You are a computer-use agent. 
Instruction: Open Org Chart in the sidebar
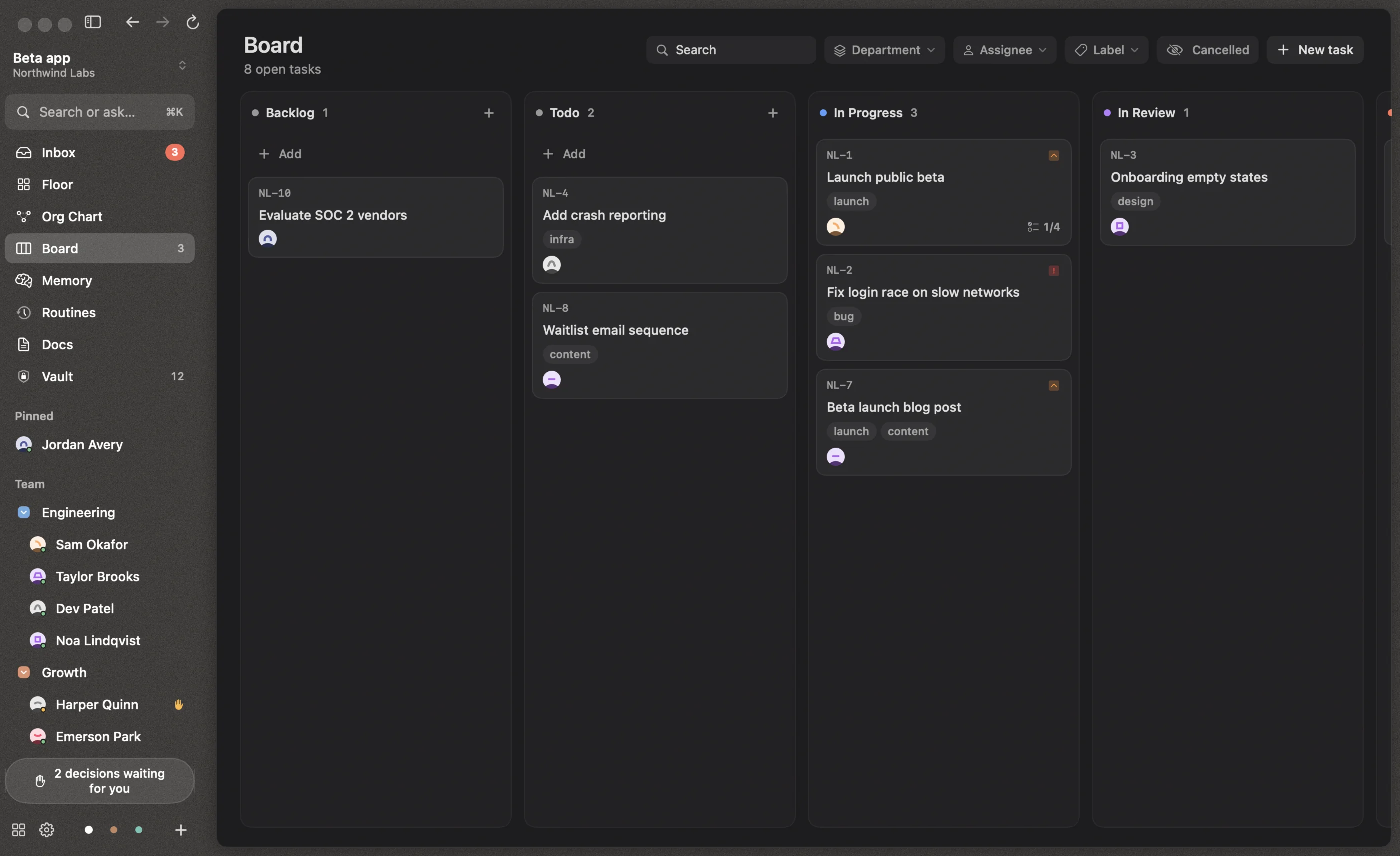click(x=100, y=216)
